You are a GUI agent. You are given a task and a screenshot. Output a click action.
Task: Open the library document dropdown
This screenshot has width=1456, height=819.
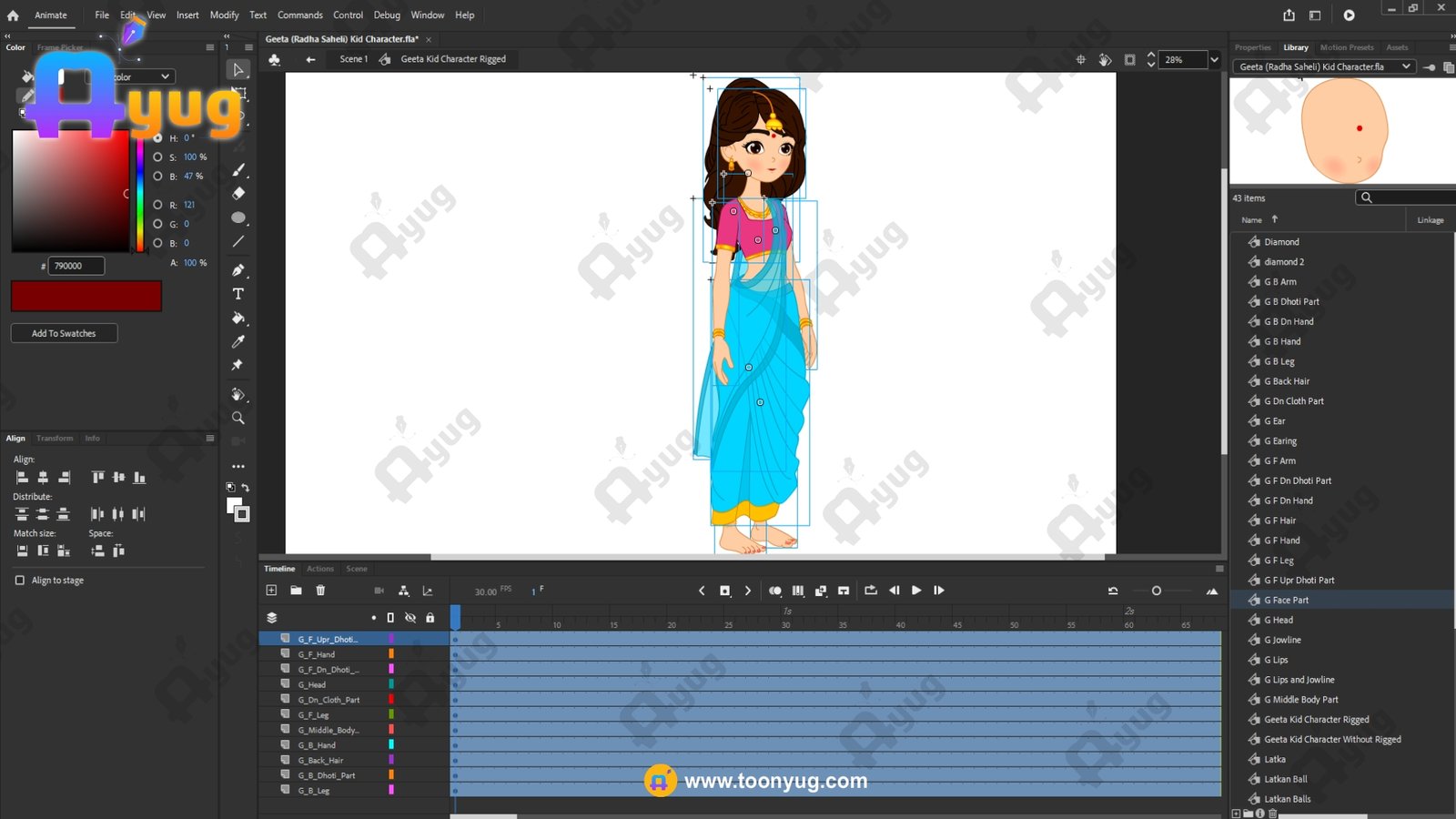pyautogui.click(x=1323, y=66)
